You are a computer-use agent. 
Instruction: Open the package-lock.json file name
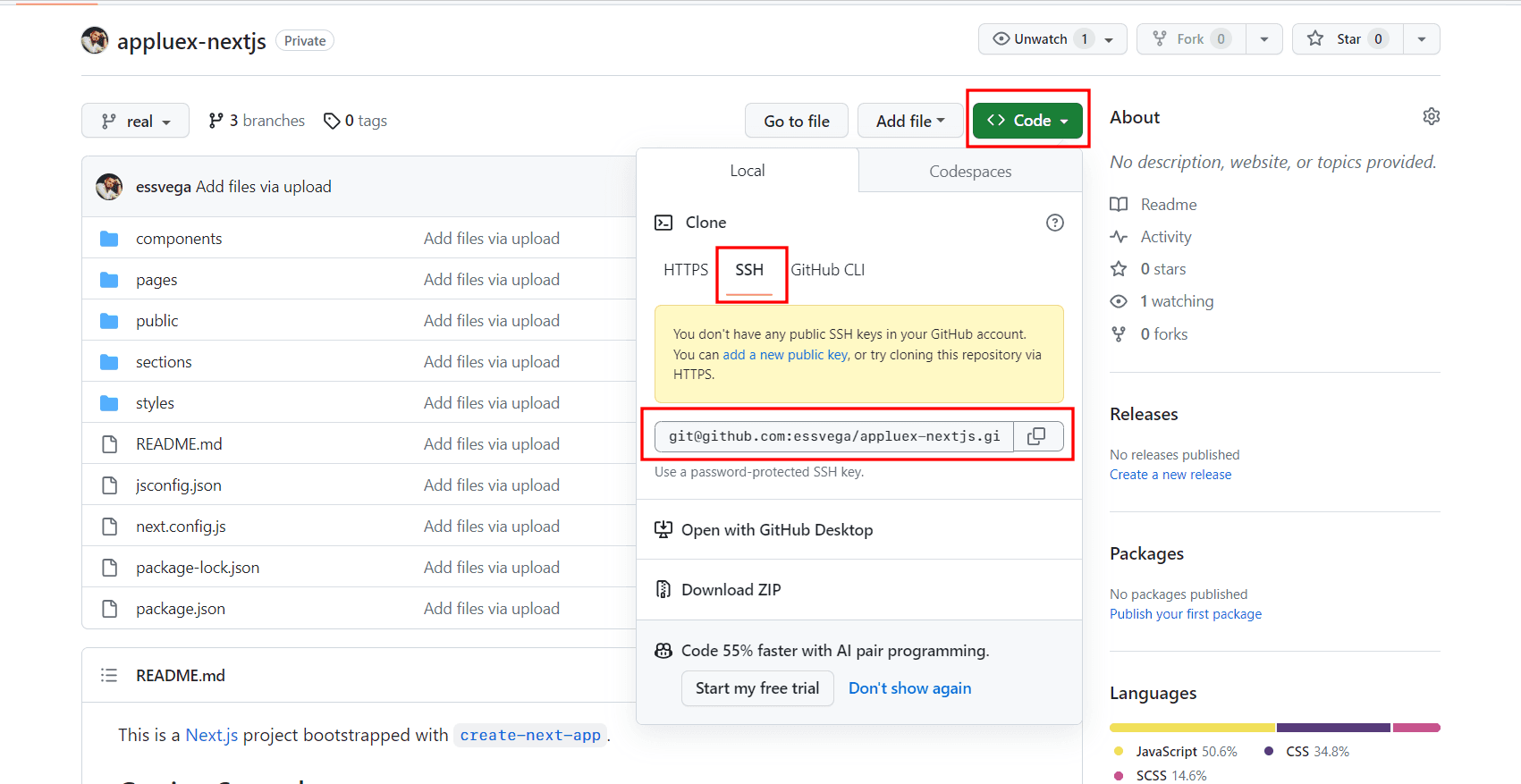[x=198, y=568]
